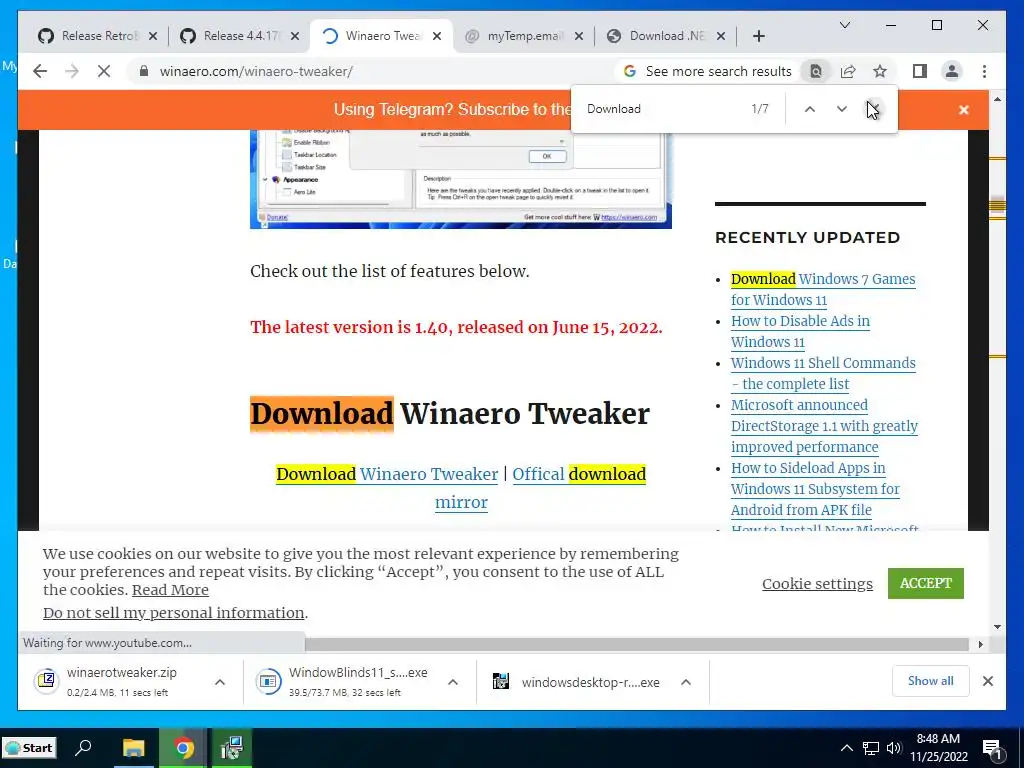Click the find-in-page search icon in address bar
Screen dimensions: 1024x768
tap(816, 71)
